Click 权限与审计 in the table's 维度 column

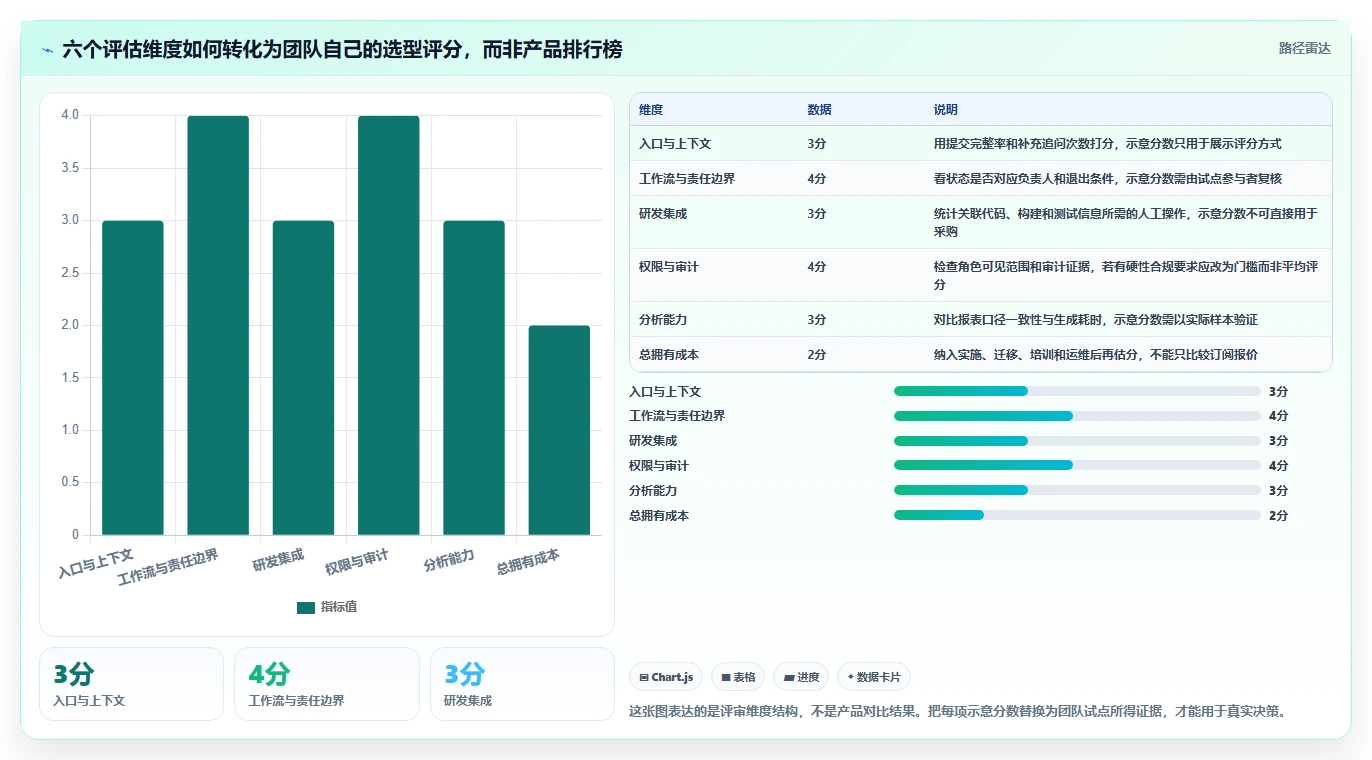[x=669, y=267]
